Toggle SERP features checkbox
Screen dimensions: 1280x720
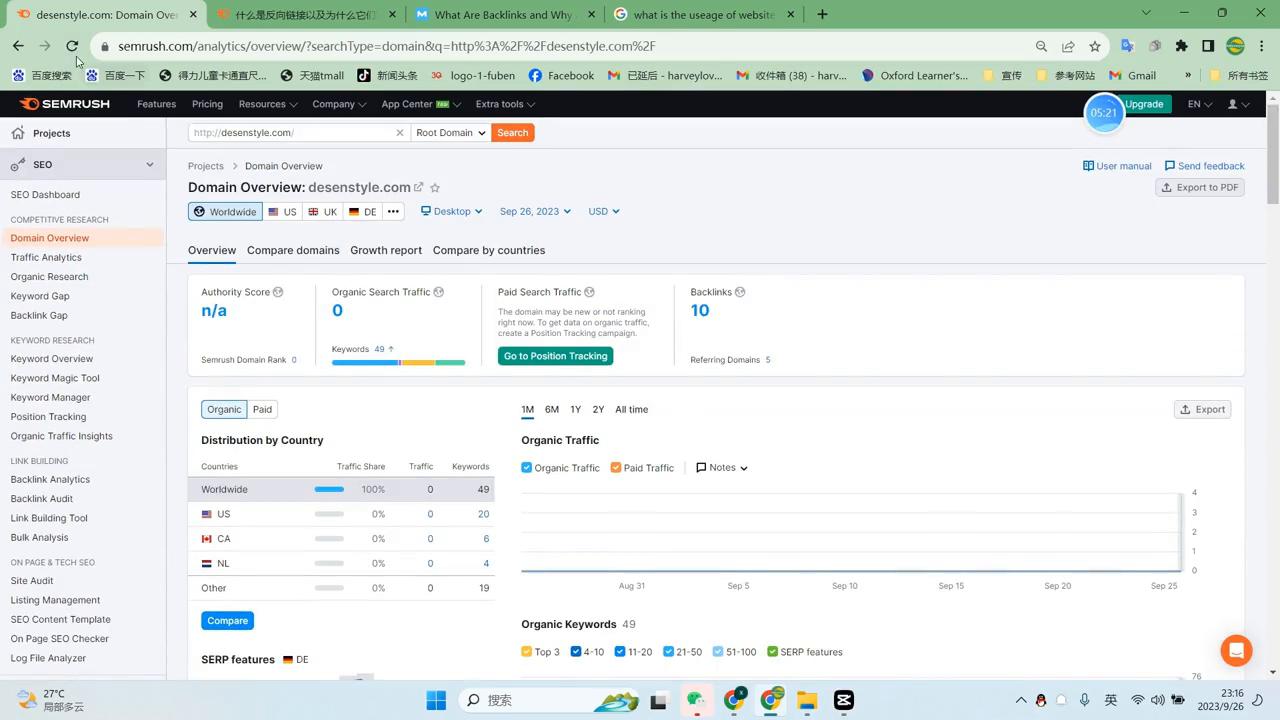[773, 651]
